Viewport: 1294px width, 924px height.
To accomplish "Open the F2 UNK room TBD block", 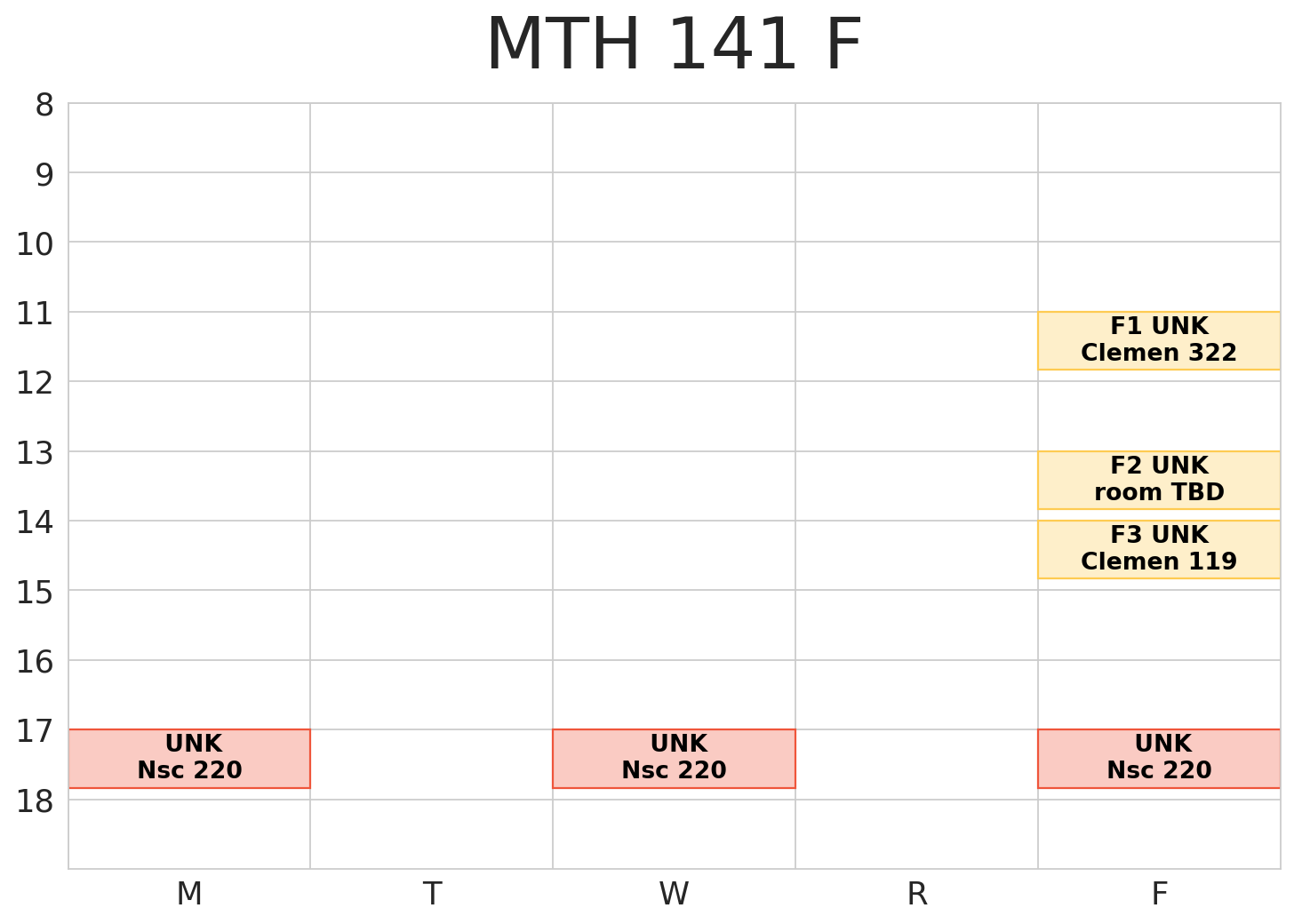I will (1158, 480).
